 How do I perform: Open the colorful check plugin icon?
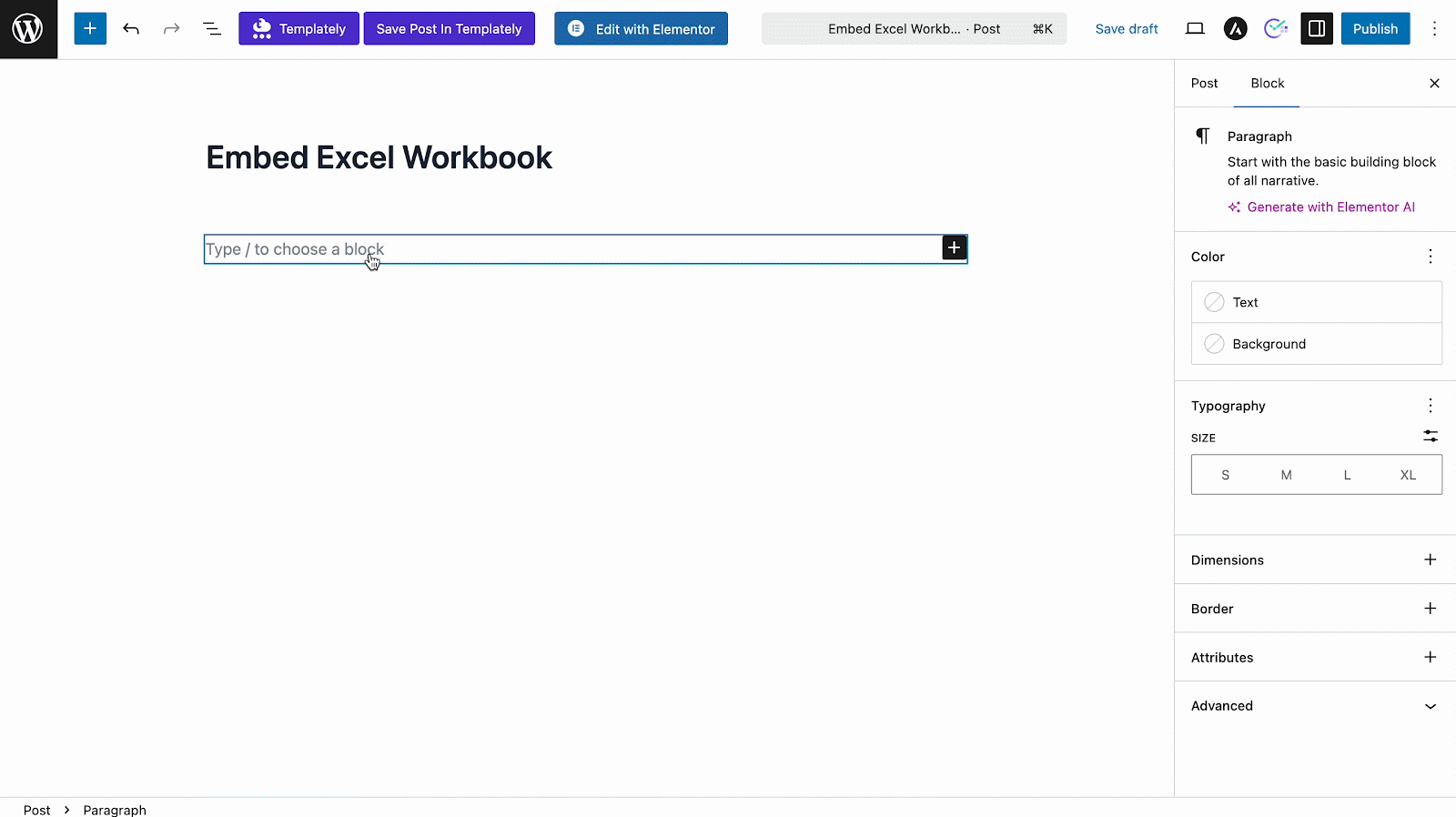(x=1276, y=29)
